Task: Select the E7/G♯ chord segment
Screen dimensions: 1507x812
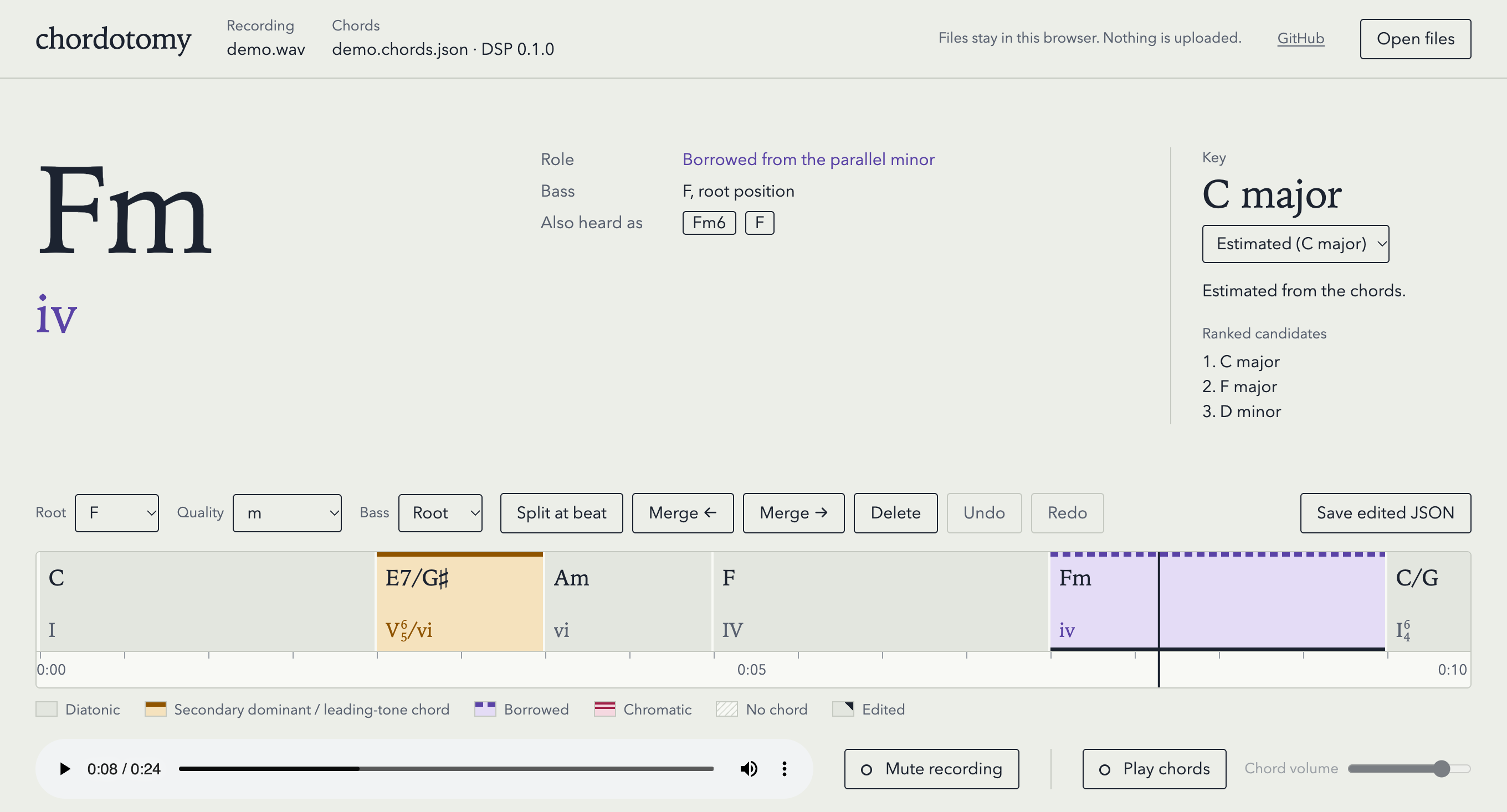Action: 460,602
